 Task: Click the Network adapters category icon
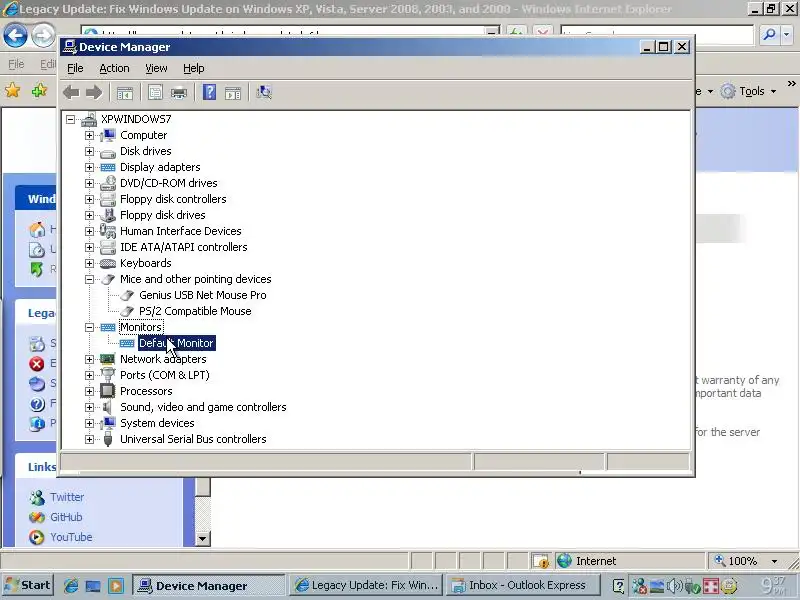click(107, 359)
